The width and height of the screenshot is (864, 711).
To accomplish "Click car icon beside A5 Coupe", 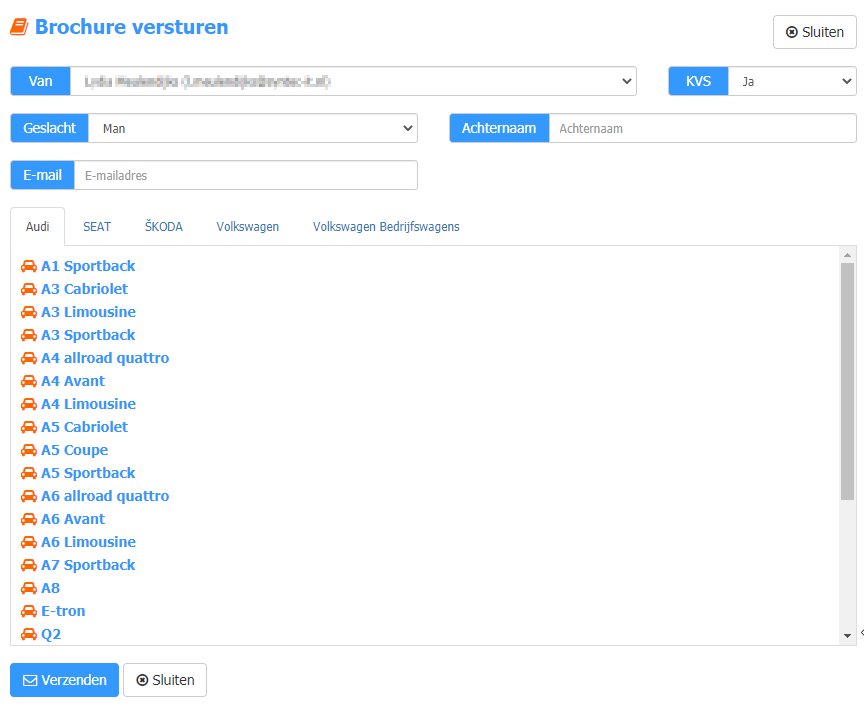I will point(29,450).
